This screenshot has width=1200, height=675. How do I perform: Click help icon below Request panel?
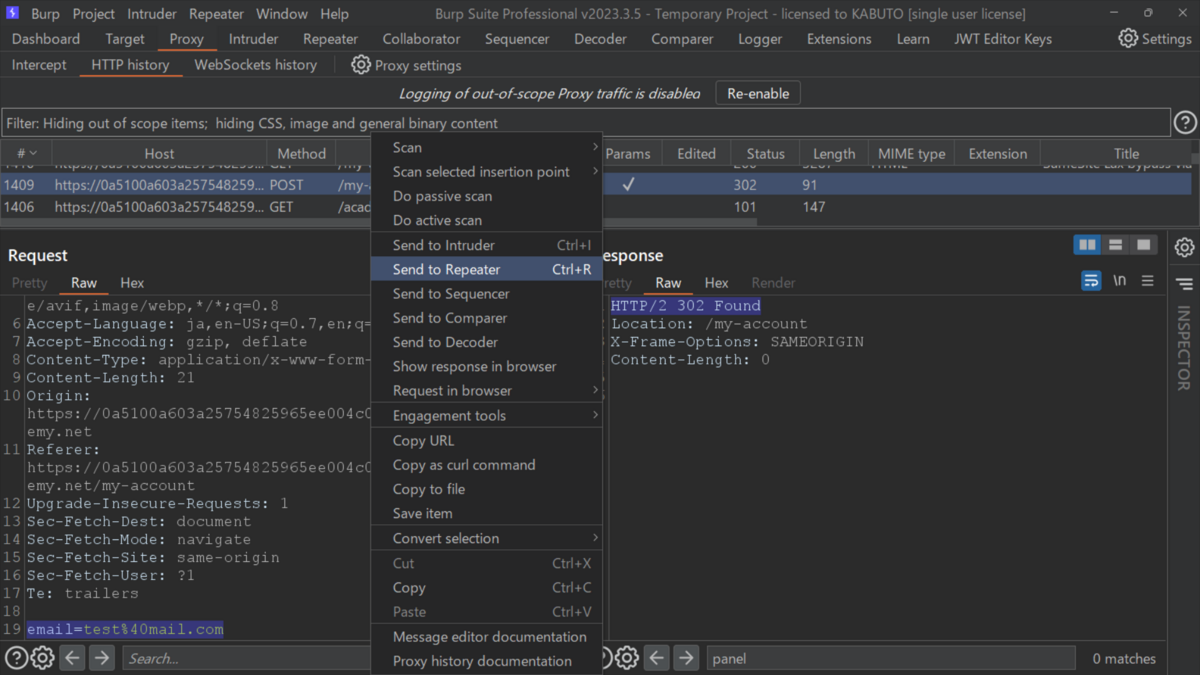coord(16,658)
